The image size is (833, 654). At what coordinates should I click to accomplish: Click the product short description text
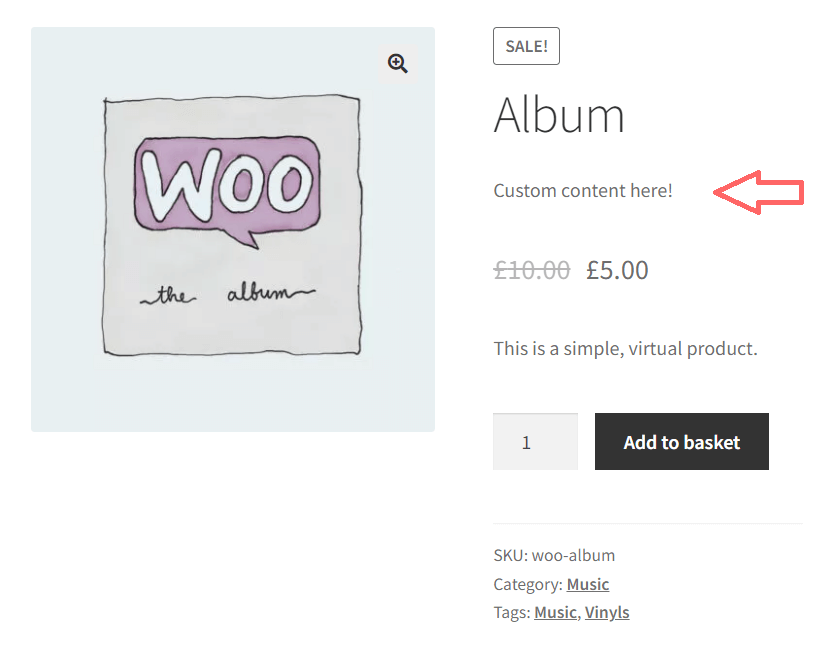(624, 348)
